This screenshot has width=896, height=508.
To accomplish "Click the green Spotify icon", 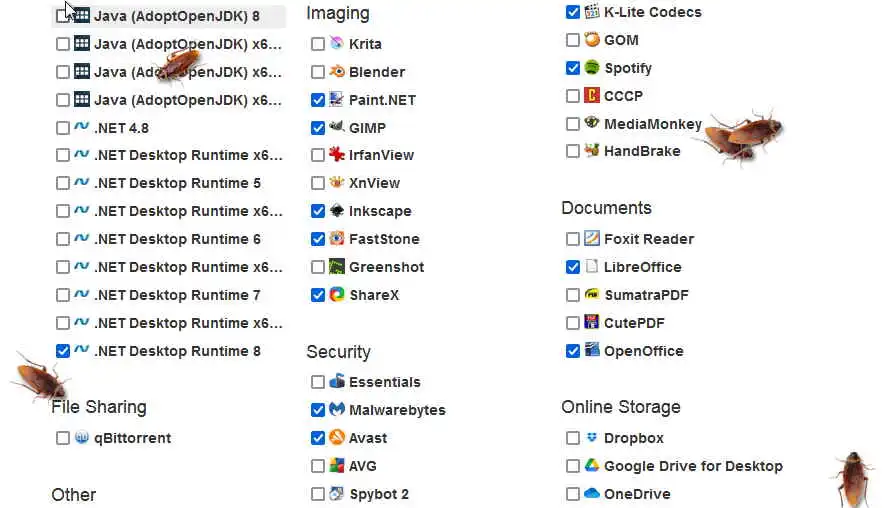I will tap(592, 67).
